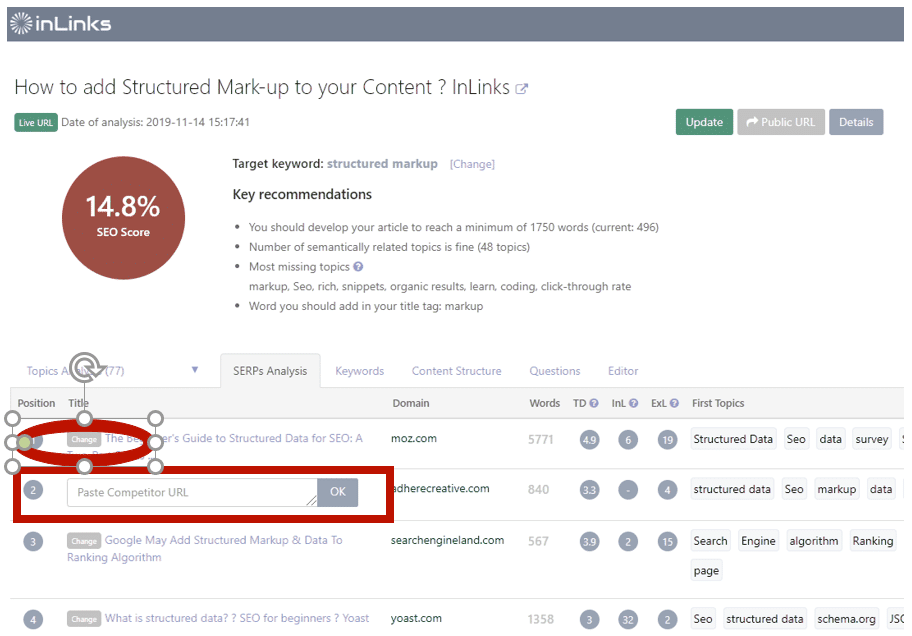Click the word count 1358
912x636 pixels.
540,619
